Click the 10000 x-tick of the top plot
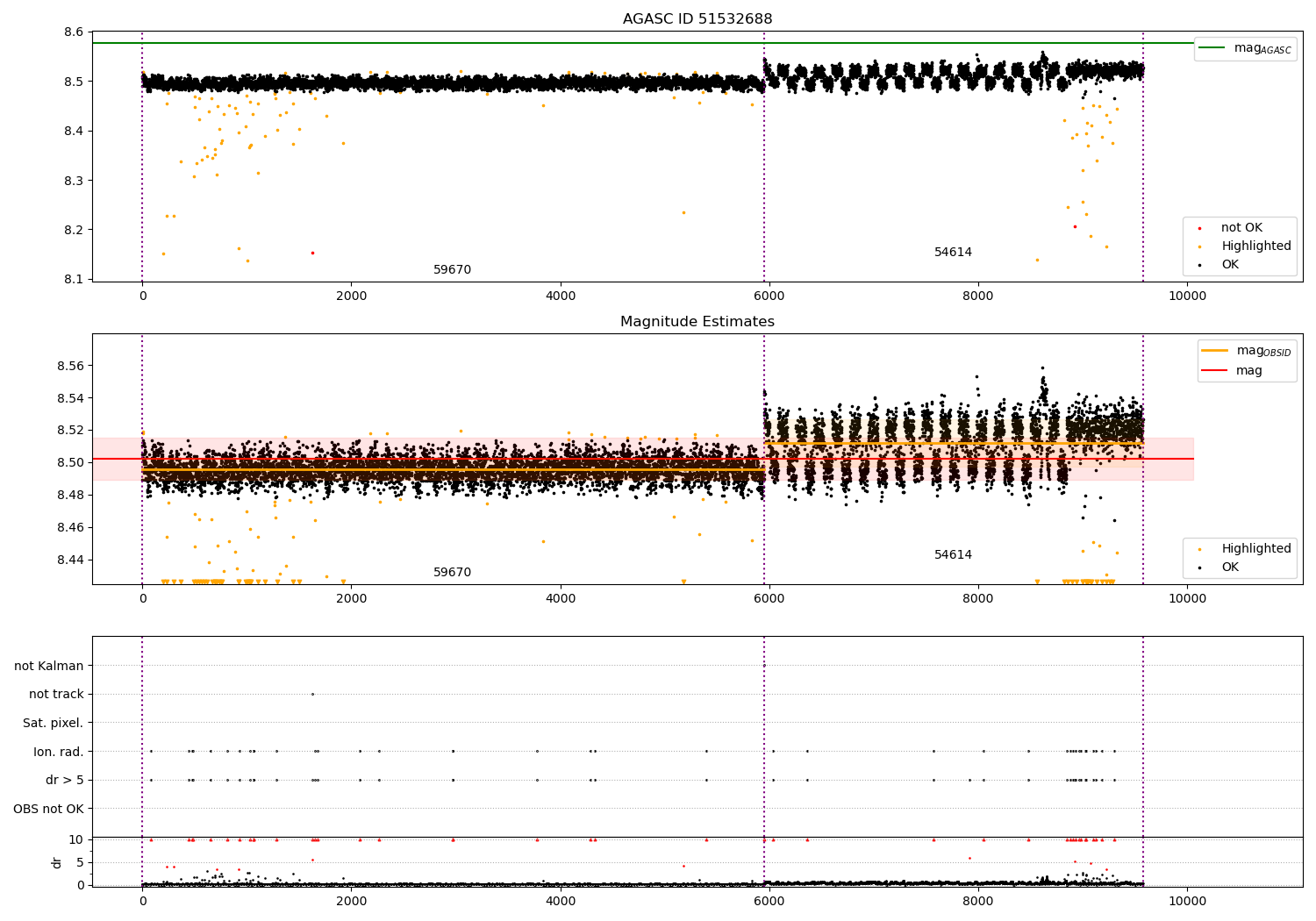The image size is (1316, 921). (x=1187, y=296)
